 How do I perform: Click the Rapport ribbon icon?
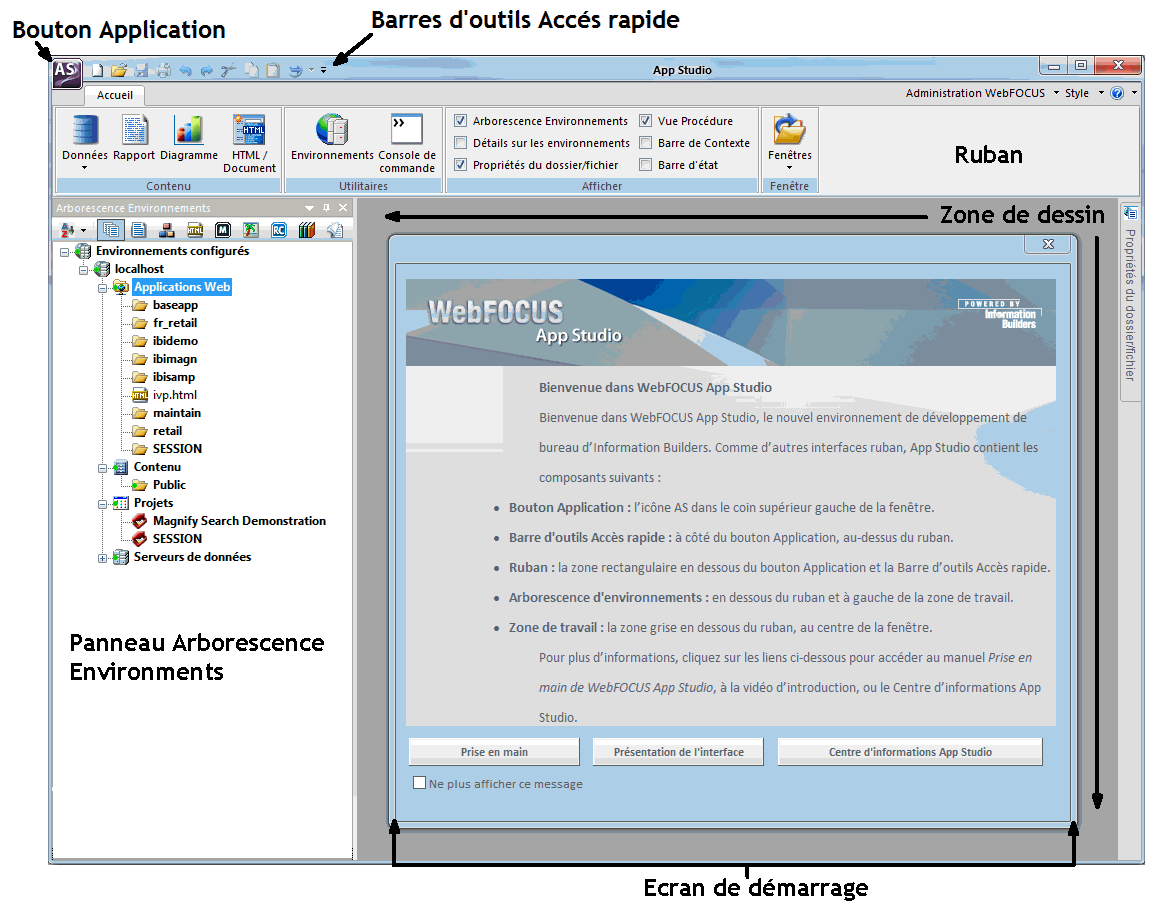134,138
